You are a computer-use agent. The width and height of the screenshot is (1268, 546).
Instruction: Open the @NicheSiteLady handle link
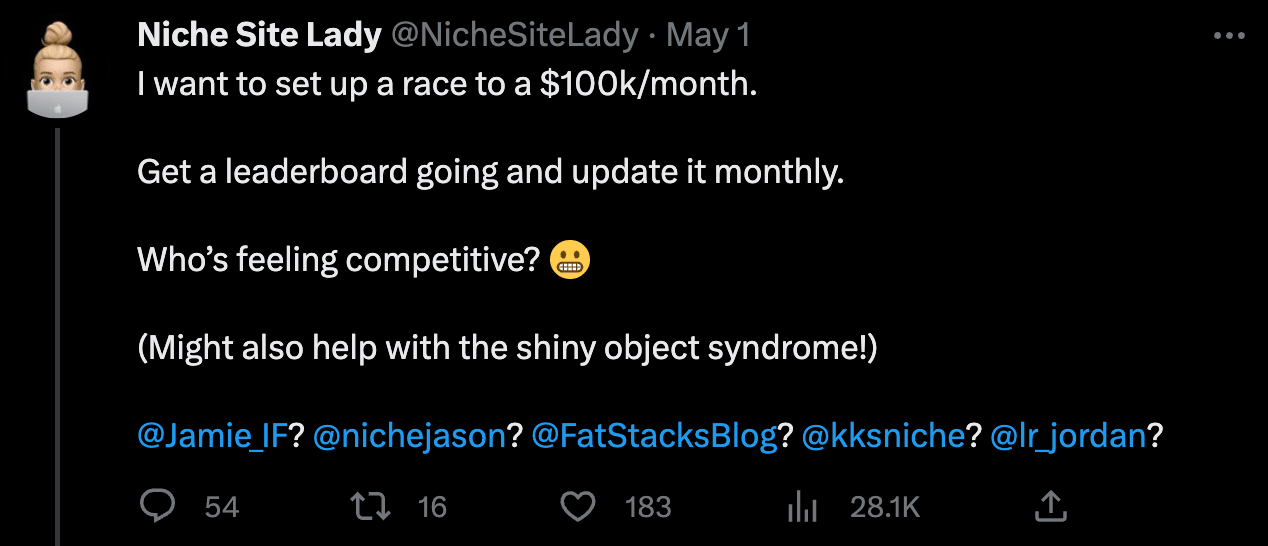pos(514,36)
